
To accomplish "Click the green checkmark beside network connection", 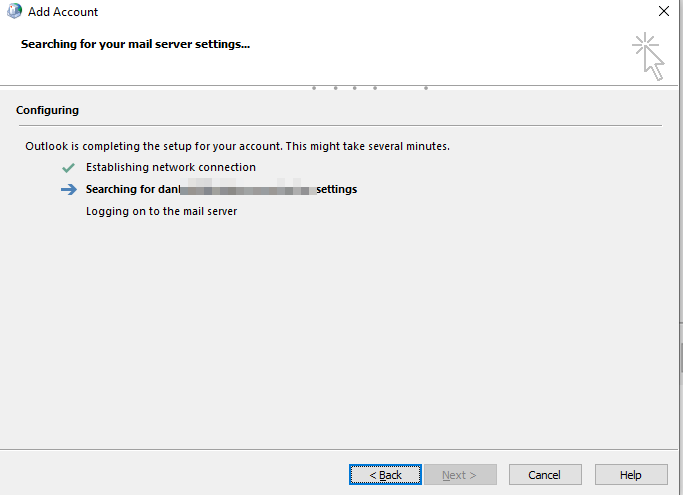I will 68,167.
